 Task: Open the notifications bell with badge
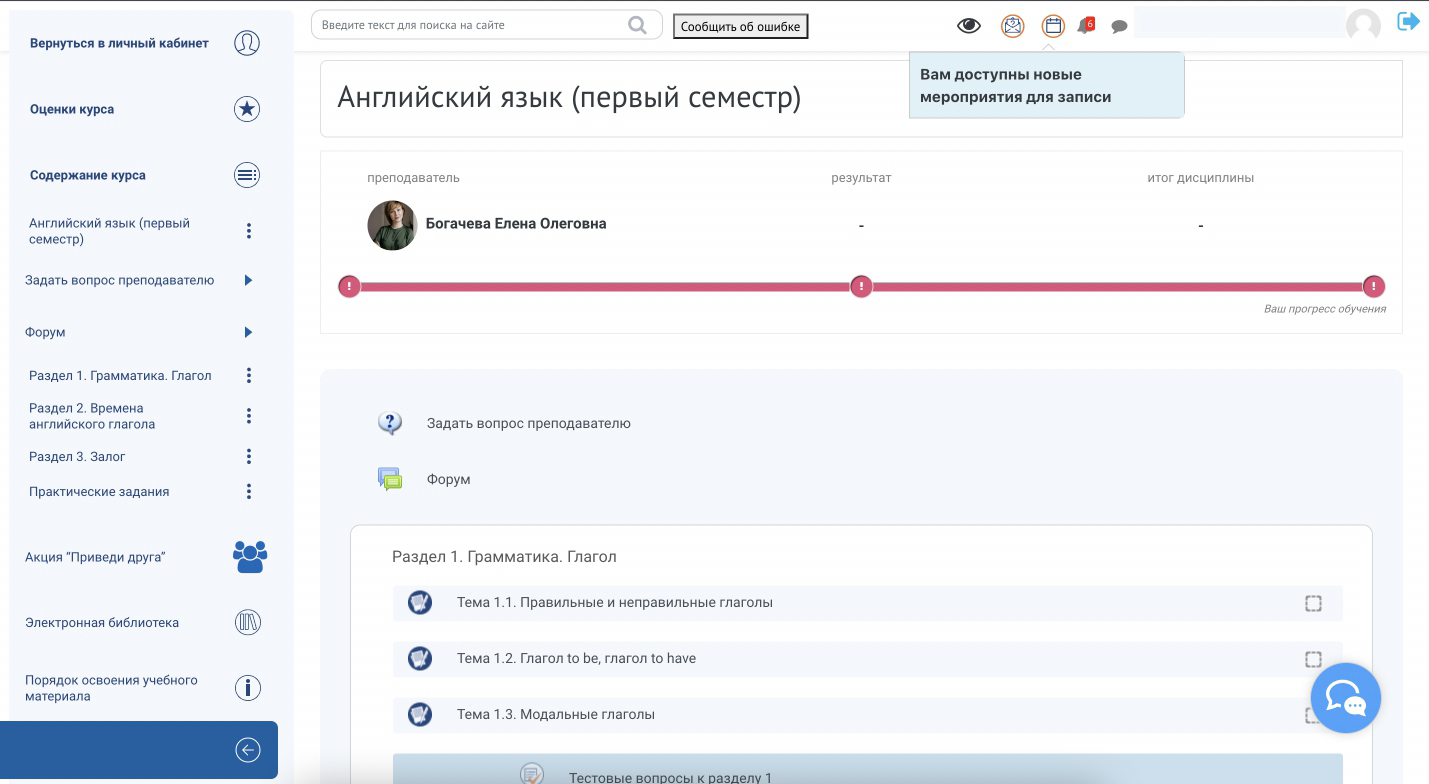pos(1086,26)
